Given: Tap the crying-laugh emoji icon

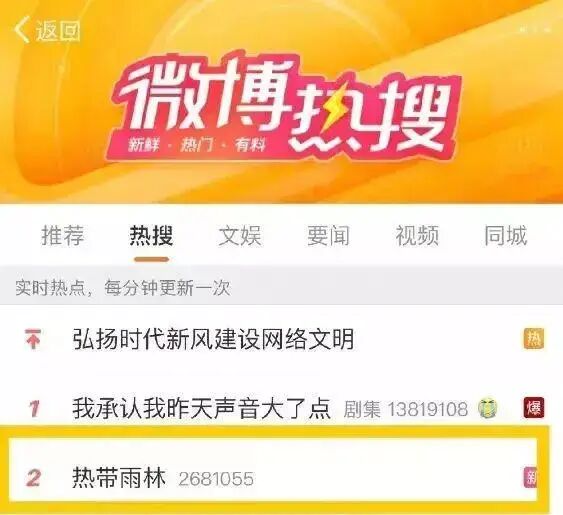Looking at the screenshot, I should coord(488,408).
